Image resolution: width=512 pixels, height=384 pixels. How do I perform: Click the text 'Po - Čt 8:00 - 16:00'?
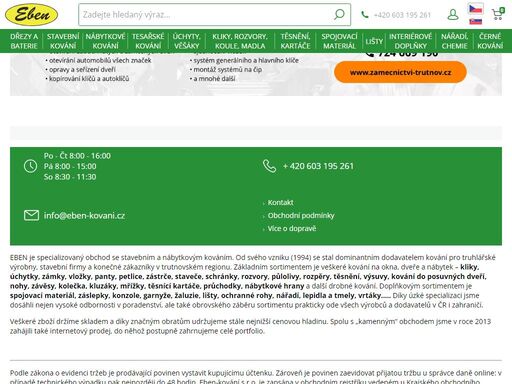coord(77,156)
